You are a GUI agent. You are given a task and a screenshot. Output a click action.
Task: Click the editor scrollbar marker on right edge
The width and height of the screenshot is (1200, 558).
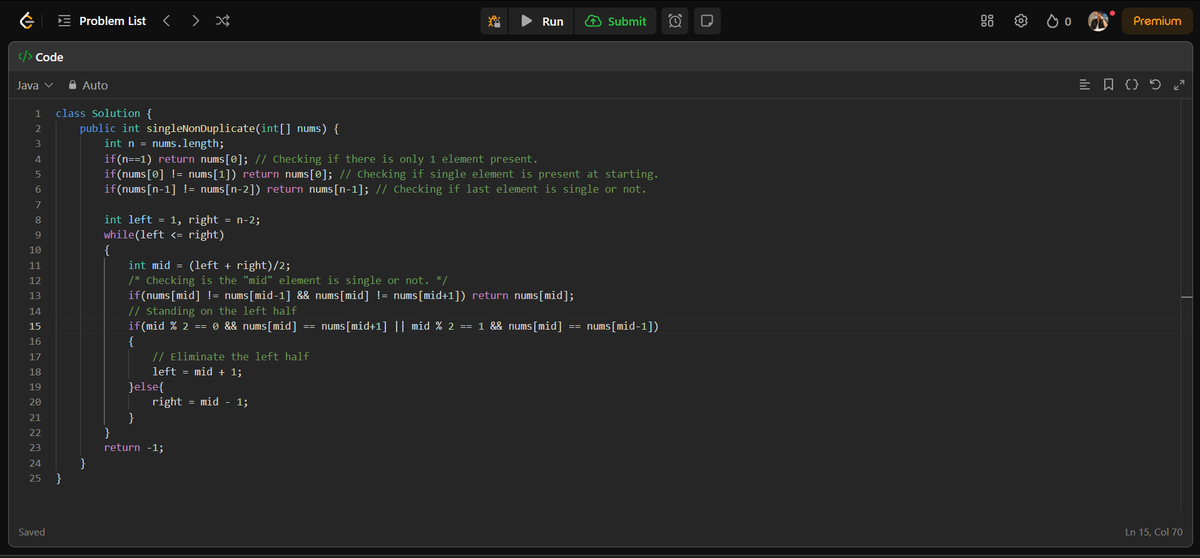coord(1186,297)
